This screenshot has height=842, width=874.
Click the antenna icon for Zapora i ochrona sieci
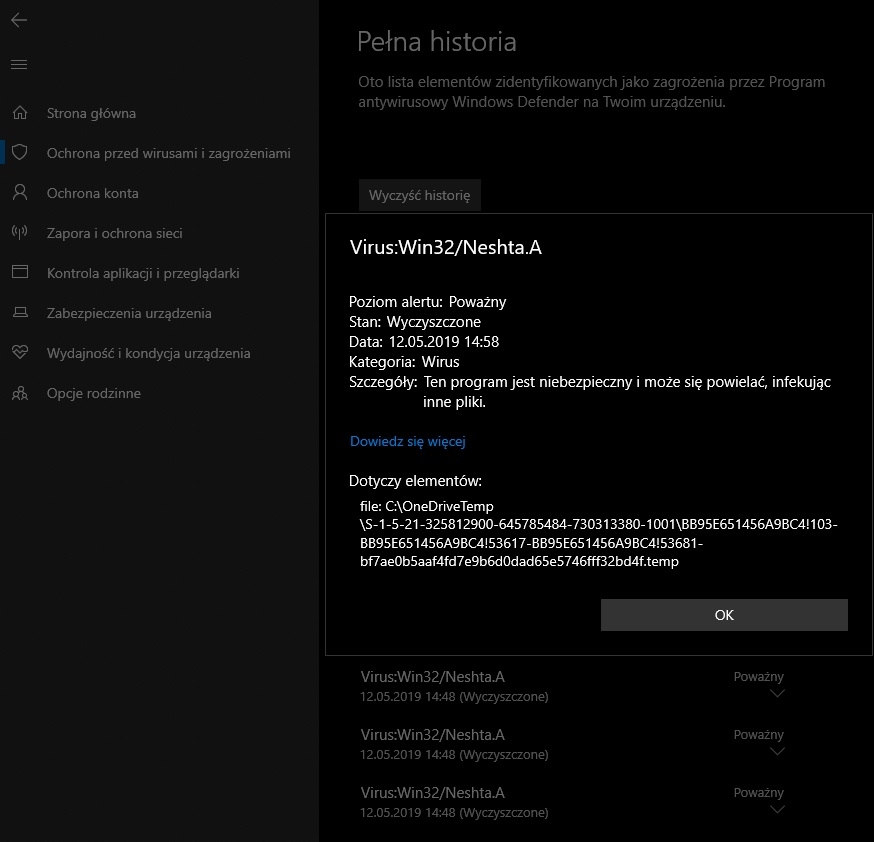(x=20, y=233)
